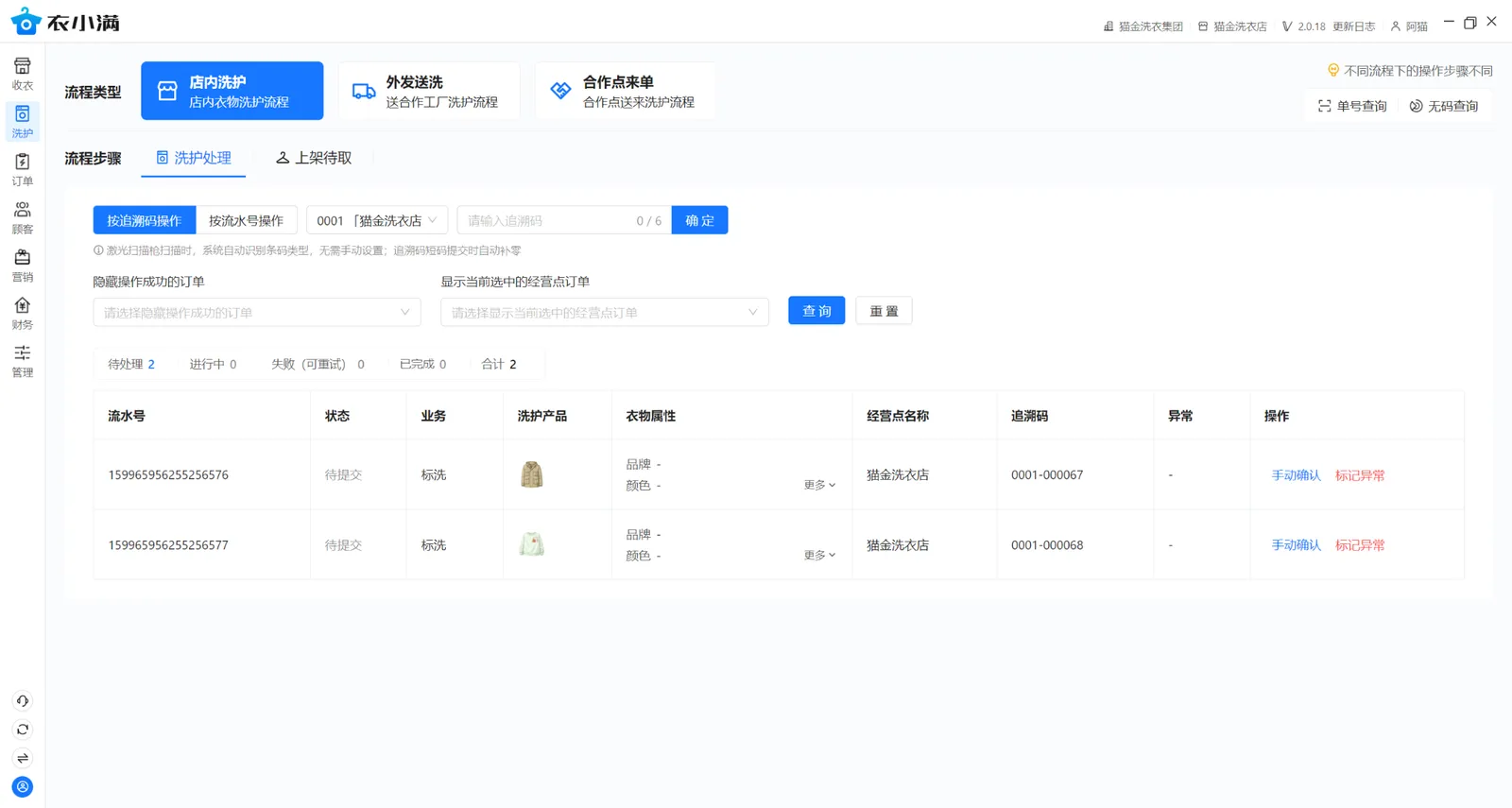
Task: Click the refresh icon in sidebar bottom
Action: pos(23,730)
